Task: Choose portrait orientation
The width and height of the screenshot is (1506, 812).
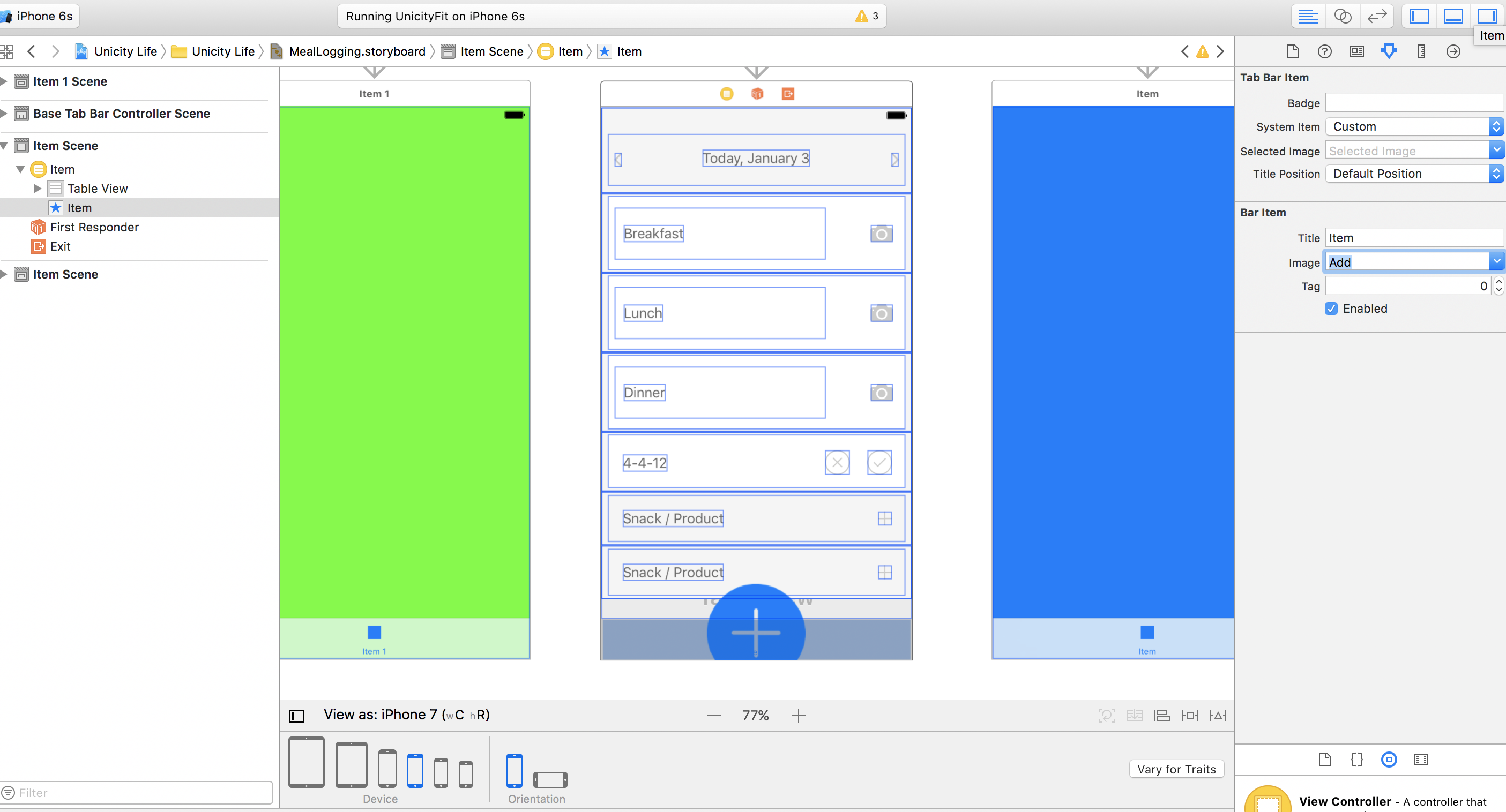Action: 514,770
